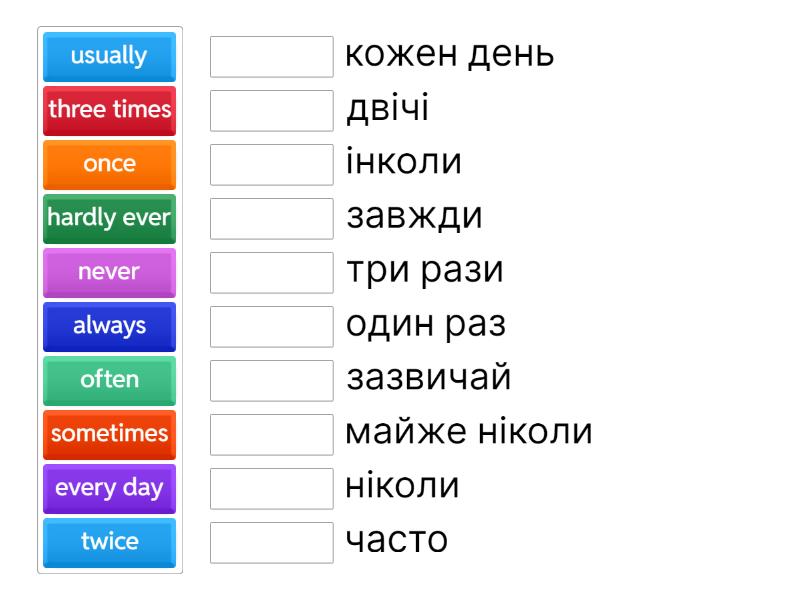Viewport: 800px width, 600px height.
Task: Select the green 'hardly ever' tile
Action: pyautogui.click(x=109, y=218)
